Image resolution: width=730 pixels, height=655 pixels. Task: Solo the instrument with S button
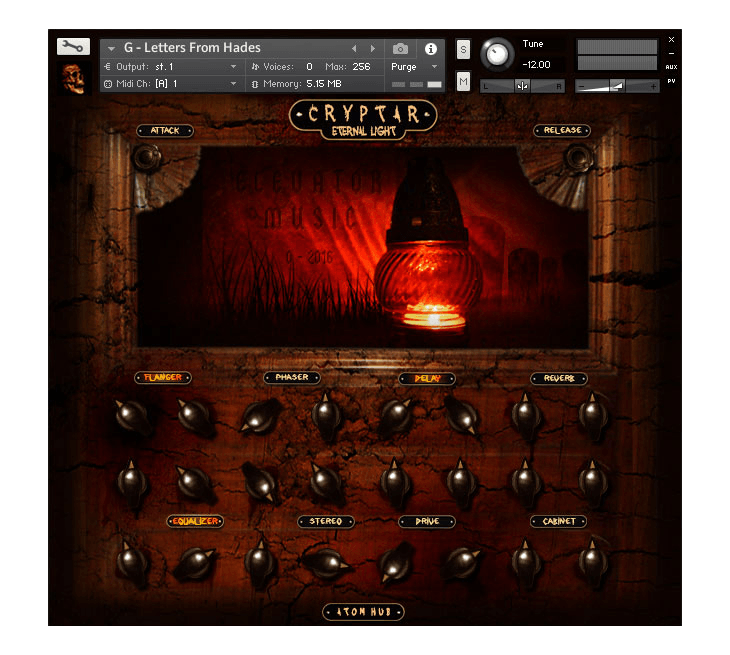[x=463, y=49]
